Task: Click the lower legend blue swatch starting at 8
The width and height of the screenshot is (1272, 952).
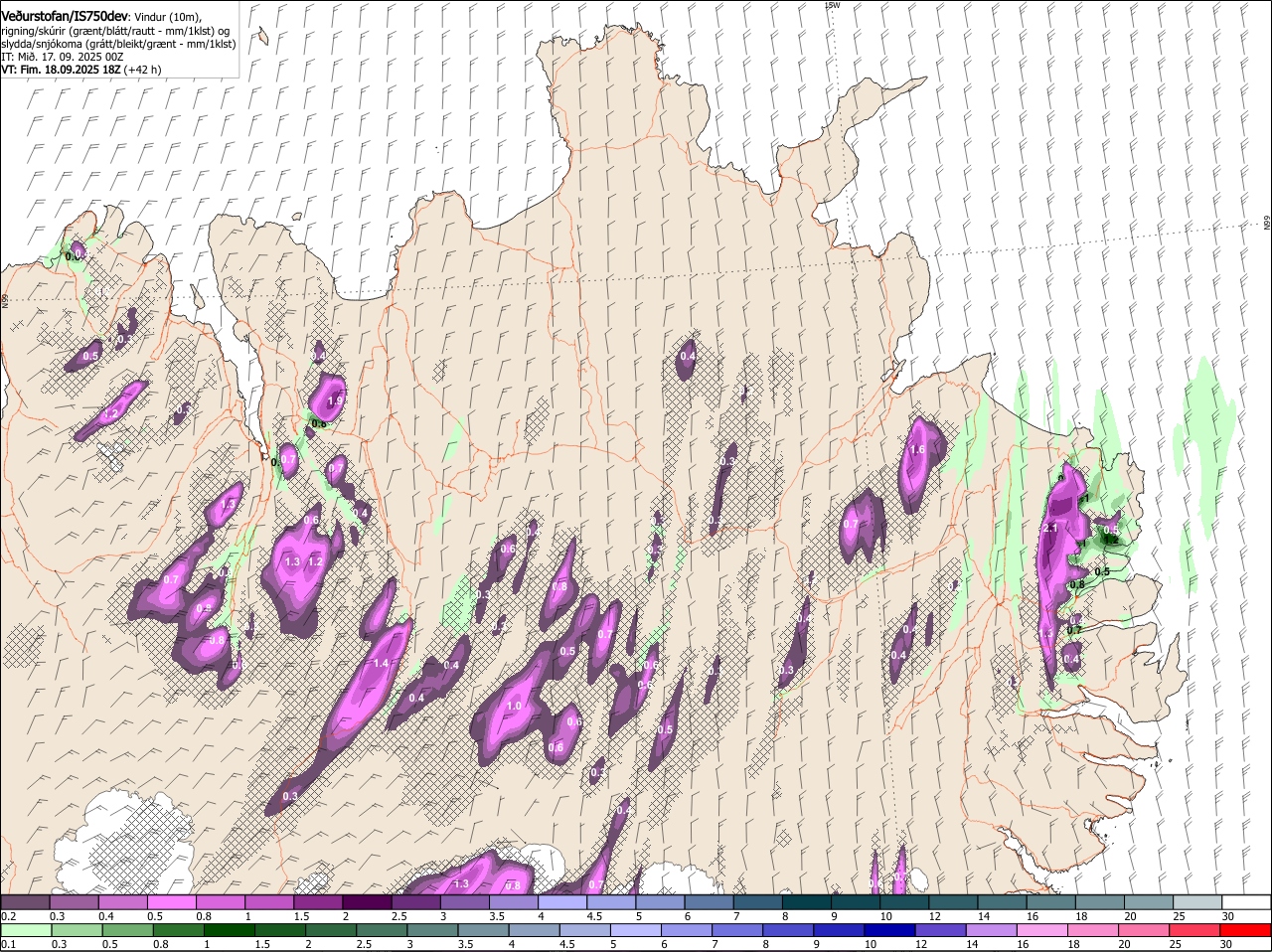Action: (788, 931)
